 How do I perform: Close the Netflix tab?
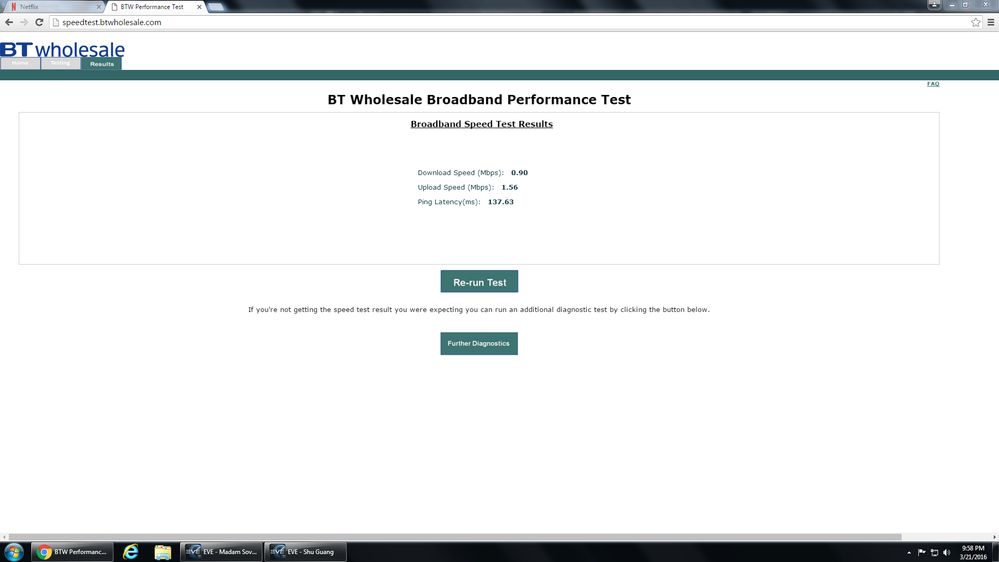tap(98, 7)
